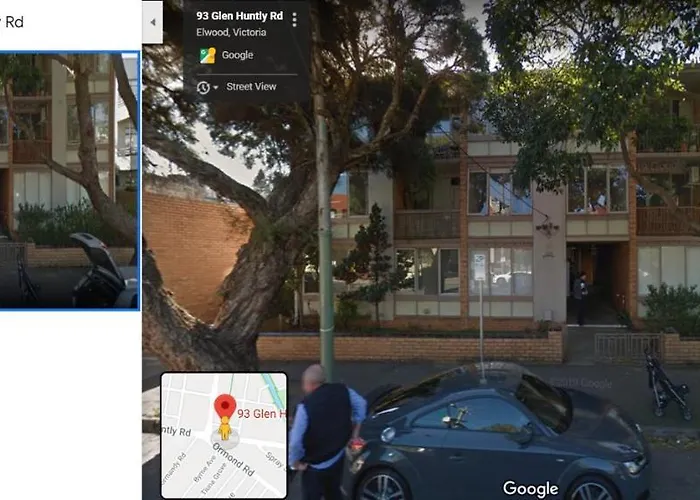Open the building photo thumbnail in sidebar
Screen dimensions: 700x500
(x=69, y=180)
